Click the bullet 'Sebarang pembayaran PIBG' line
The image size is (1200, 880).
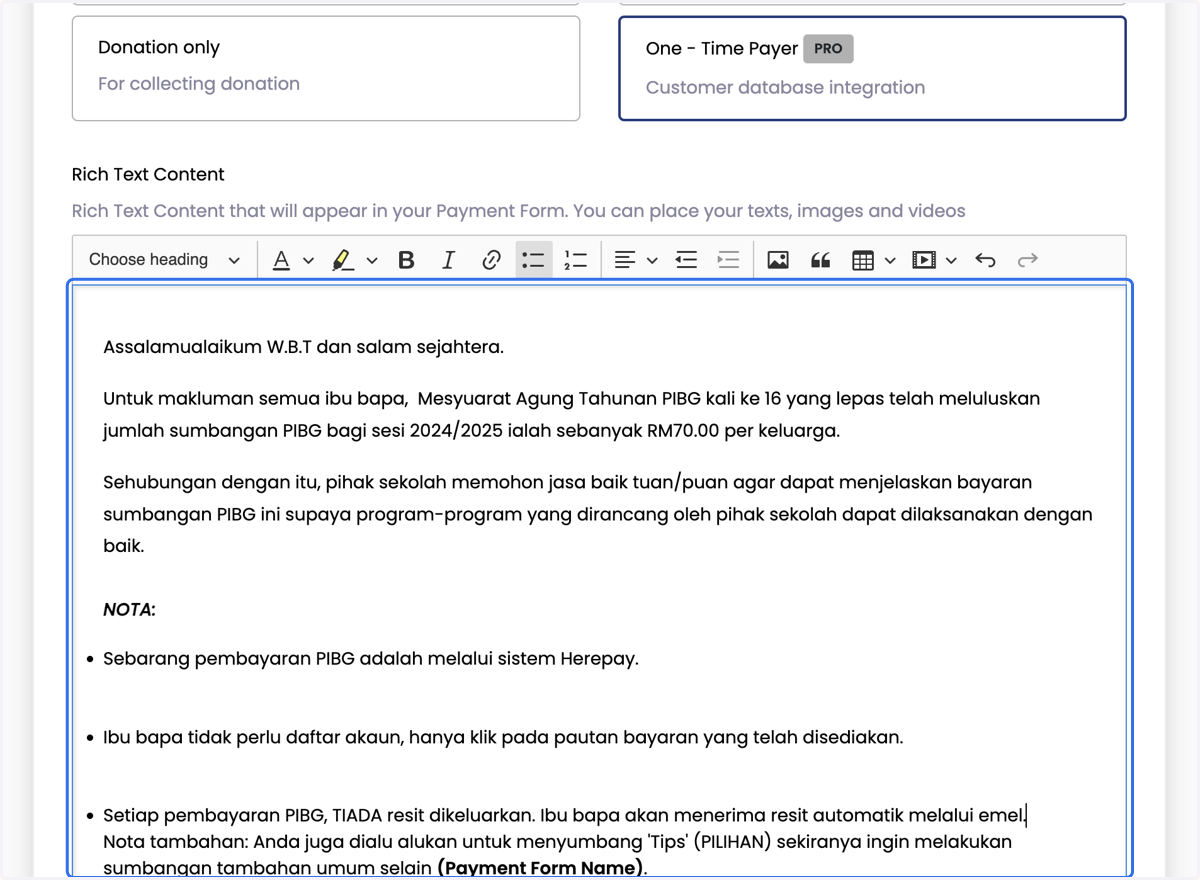(370, 658)
